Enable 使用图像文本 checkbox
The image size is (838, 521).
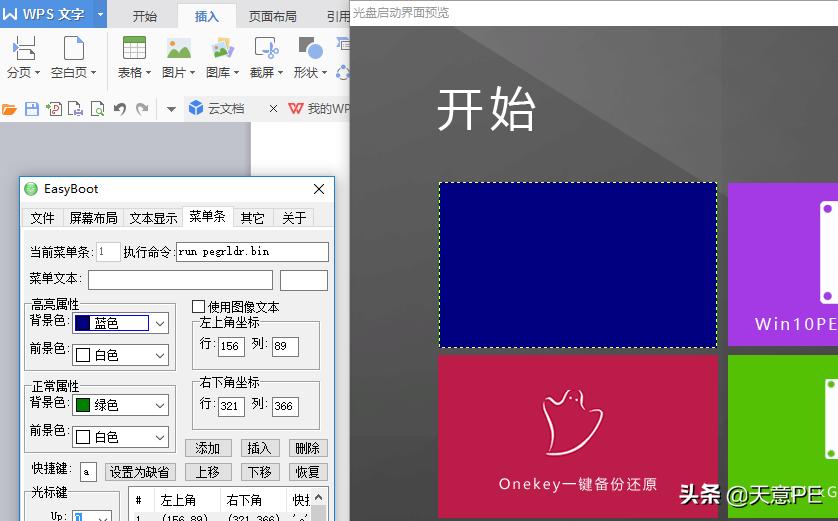pyautogui.click(x=198, y=306)
